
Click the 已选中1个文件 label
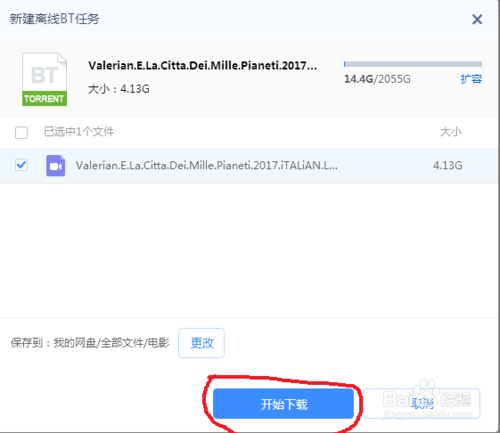click(x=79, y=132)
